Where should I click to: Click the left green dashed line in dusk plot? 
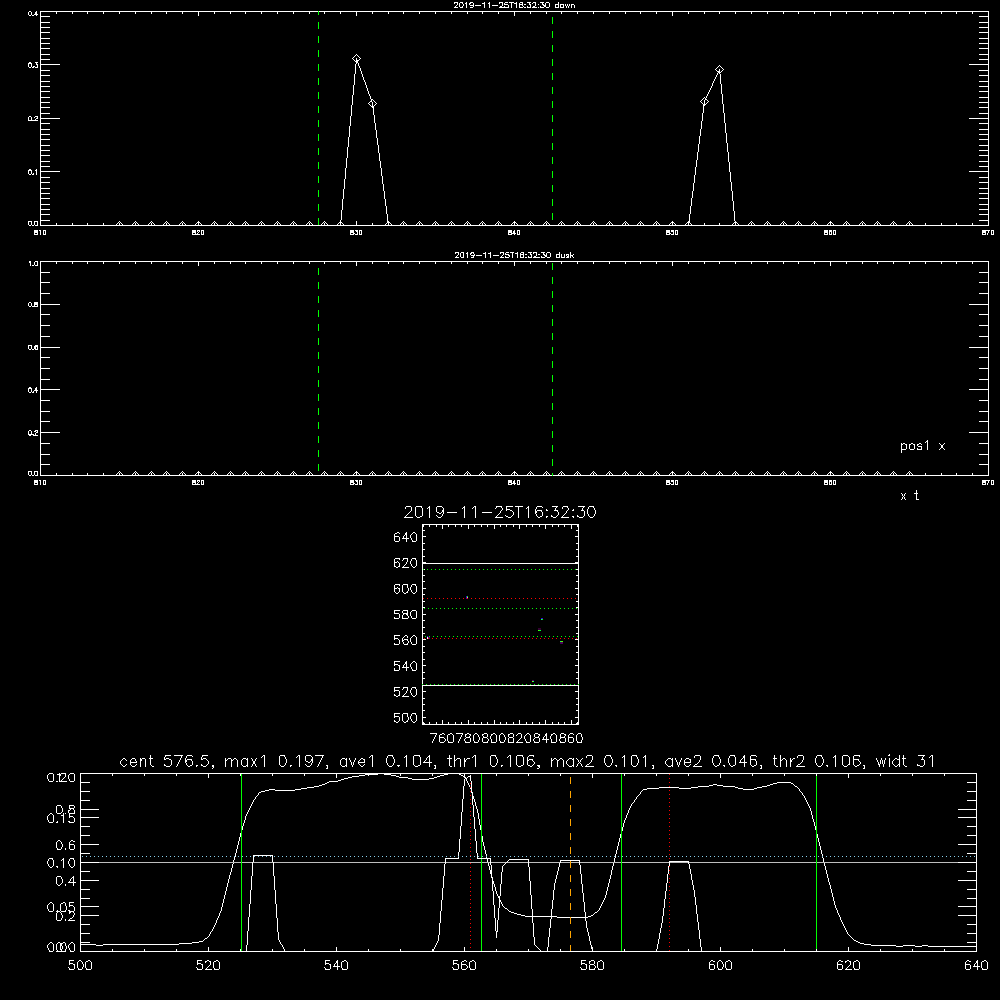tap(318, 369)
